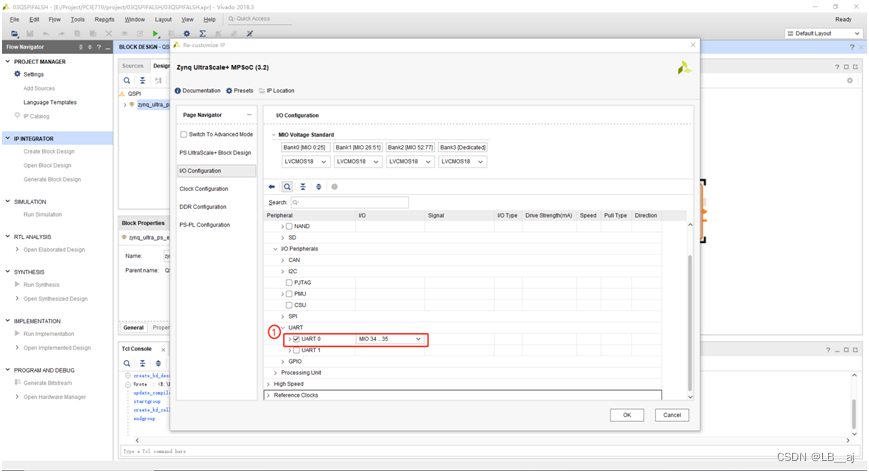Enable the UART 1 checkbox

click(296, 350)
